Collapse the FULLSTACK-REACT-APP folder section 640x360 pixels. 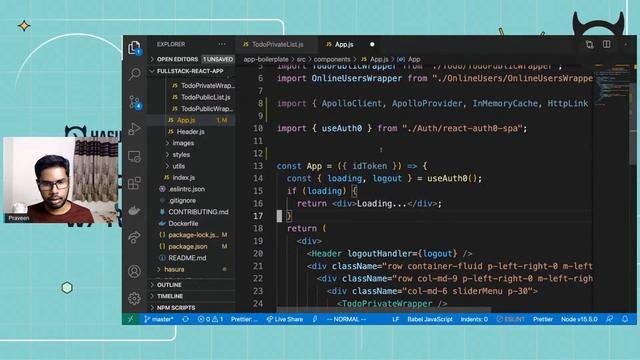[x=192, y=71]
